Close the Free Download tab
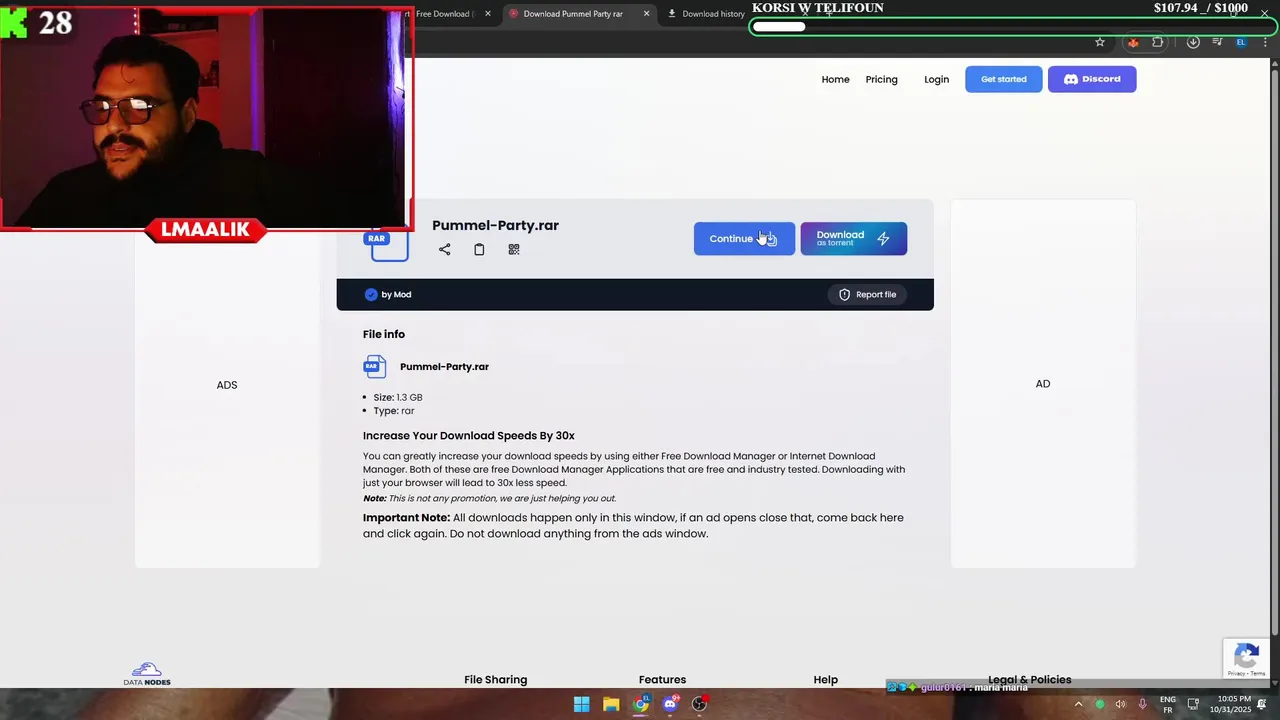This screenshot has width=1280, height=720. pyautogui.click(x=488, y=14)
